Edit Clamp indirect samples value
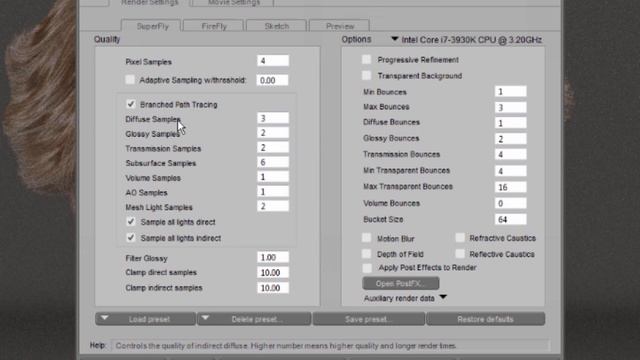This screenshot has width=640, height=360. (273, 288)
